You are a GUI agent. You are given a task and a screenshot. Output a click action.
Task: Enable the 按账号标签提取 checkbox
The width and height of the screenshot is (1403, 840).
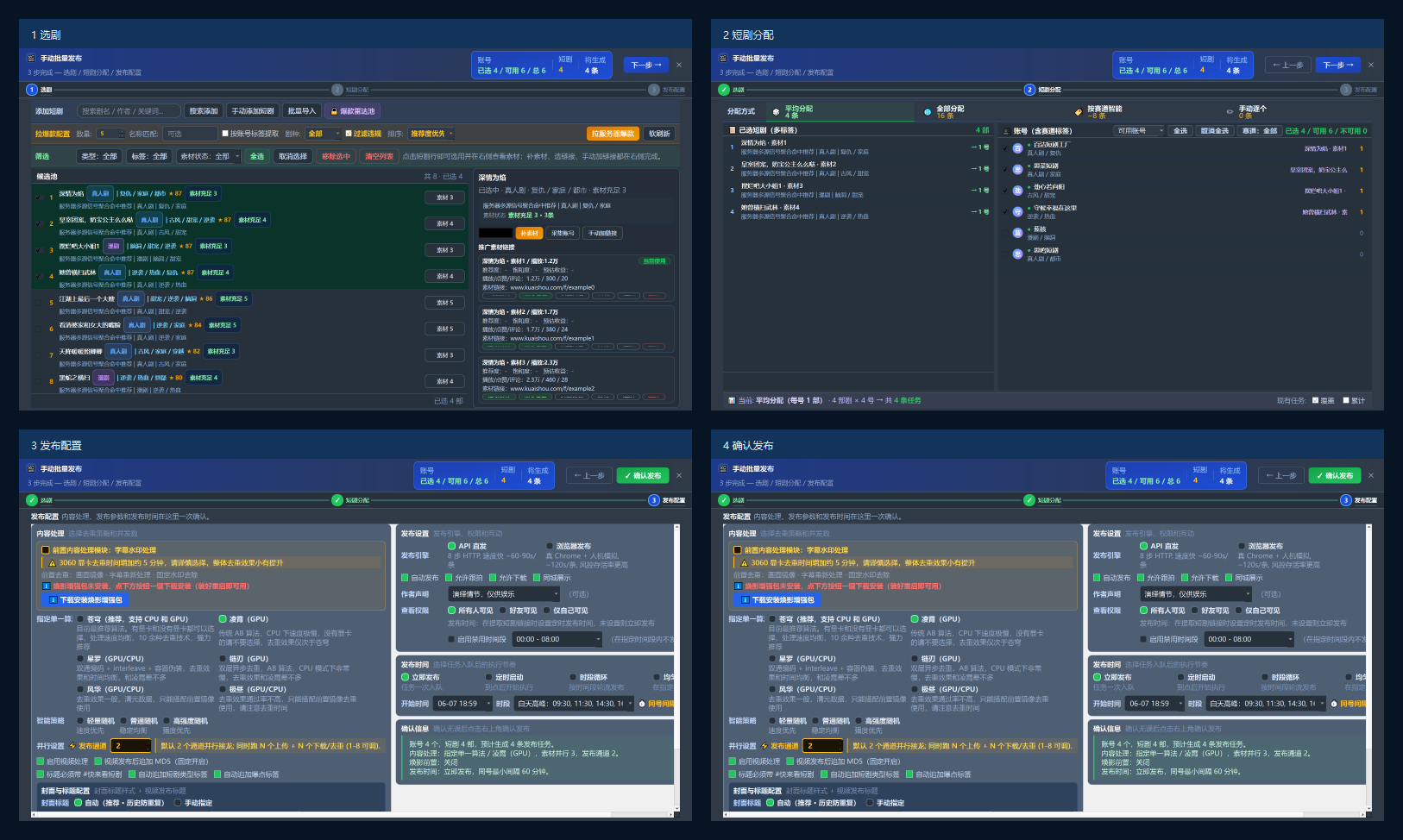(x=225, y=134)
